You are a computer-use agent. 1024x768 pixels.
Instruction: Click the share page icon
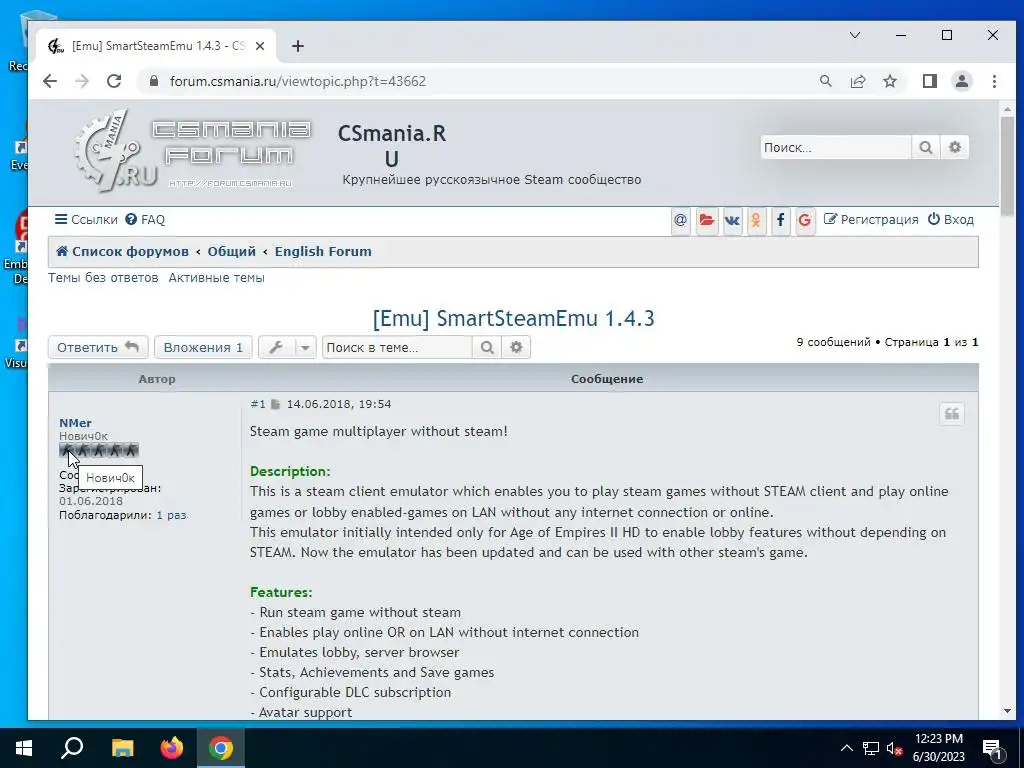point(857,81)
